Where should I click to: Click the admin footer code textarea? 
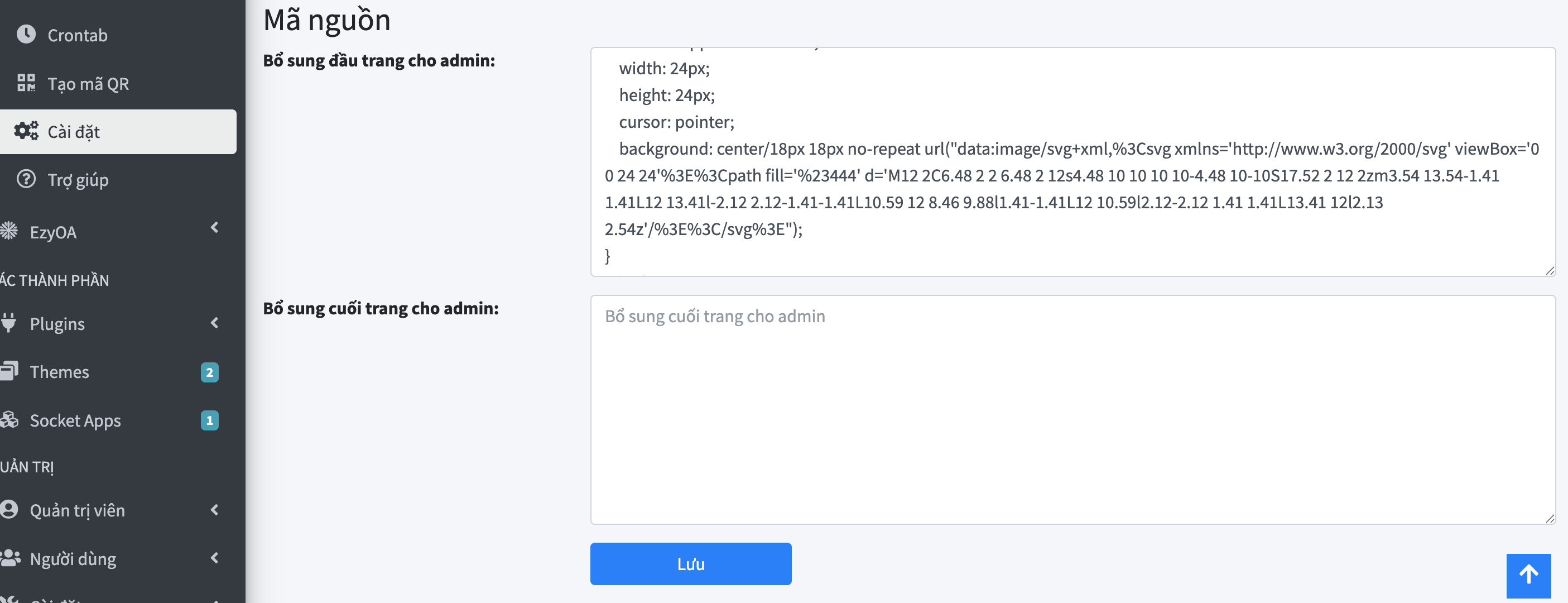1072,410
